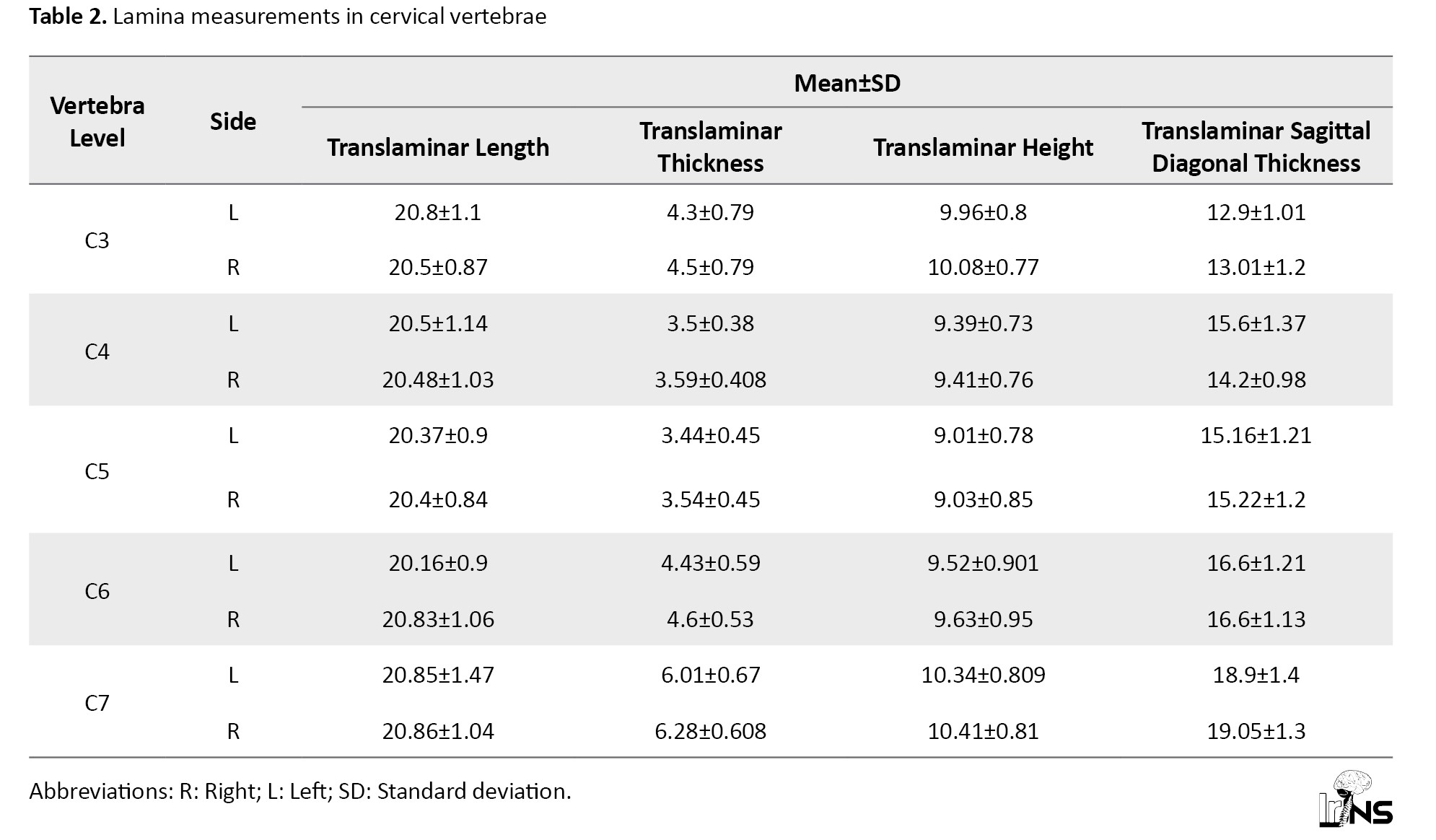Select the C4 vertebra row label
1436x840 pixels.
[97, 351]
